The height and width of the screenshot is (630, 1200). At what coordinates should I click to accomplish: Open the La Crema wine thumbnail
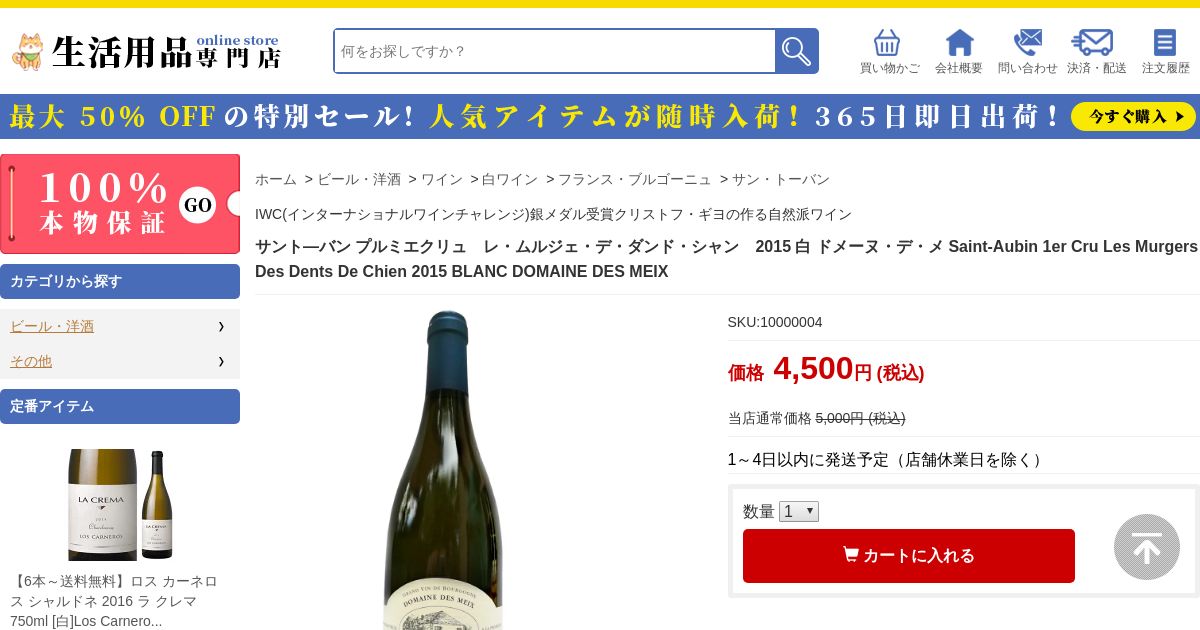coord(120,505)
